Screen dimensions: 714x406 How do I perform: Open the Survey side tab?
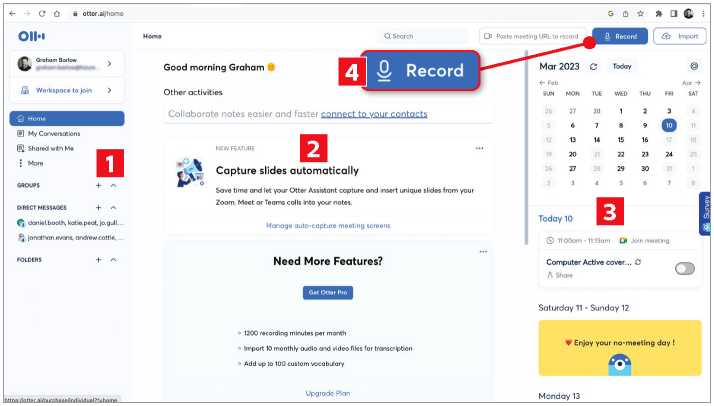[706, 213]
